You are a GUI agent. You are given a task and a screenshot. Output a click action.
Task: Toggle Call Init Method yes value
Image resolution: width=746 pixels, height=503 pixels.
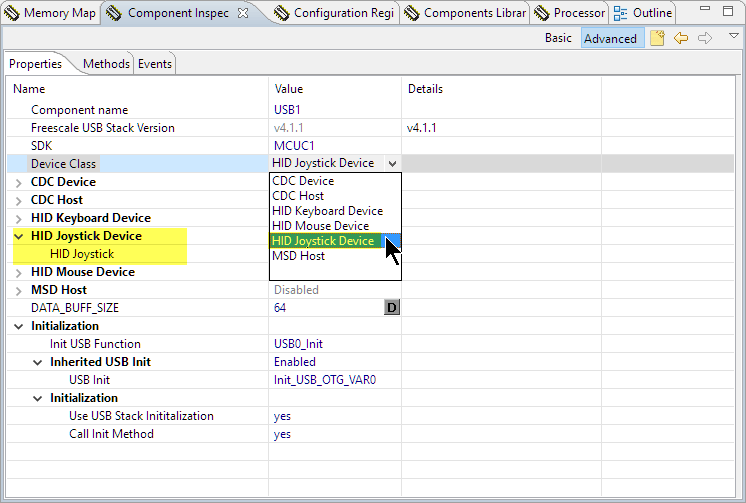point(282,434)
